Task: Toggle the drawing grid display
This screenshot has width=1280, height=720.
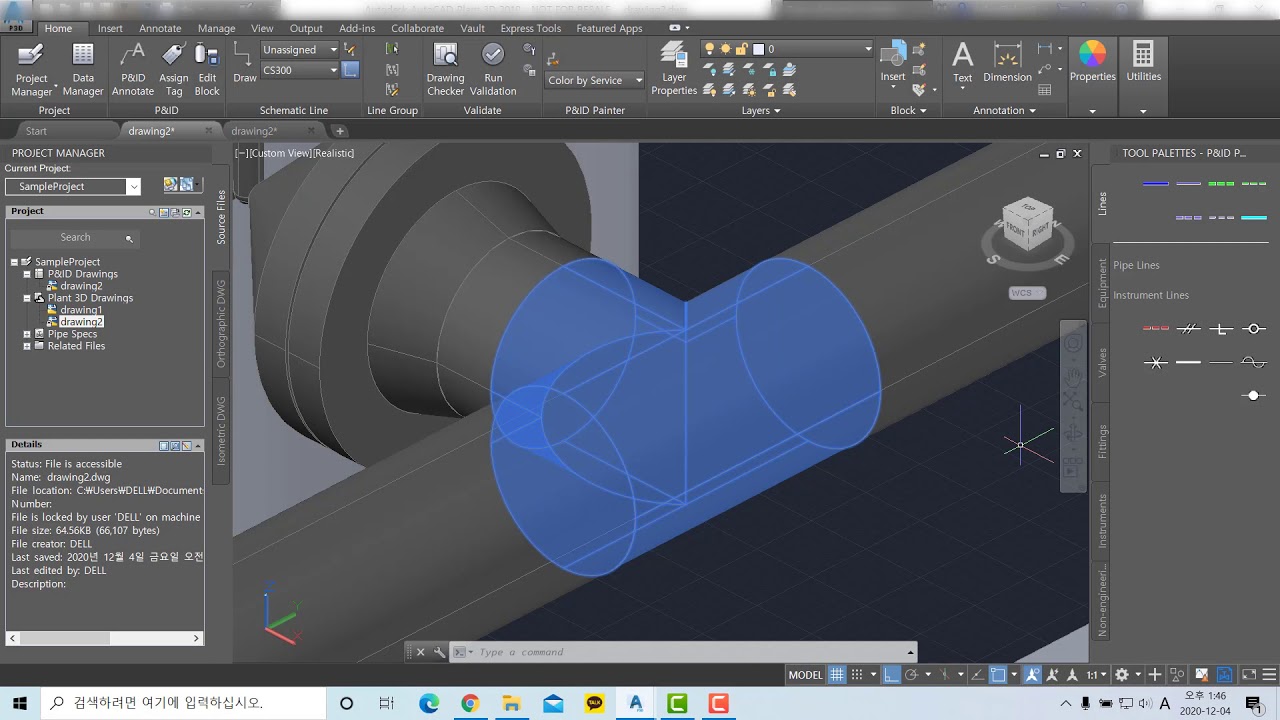Action: [x=837, y=675]
